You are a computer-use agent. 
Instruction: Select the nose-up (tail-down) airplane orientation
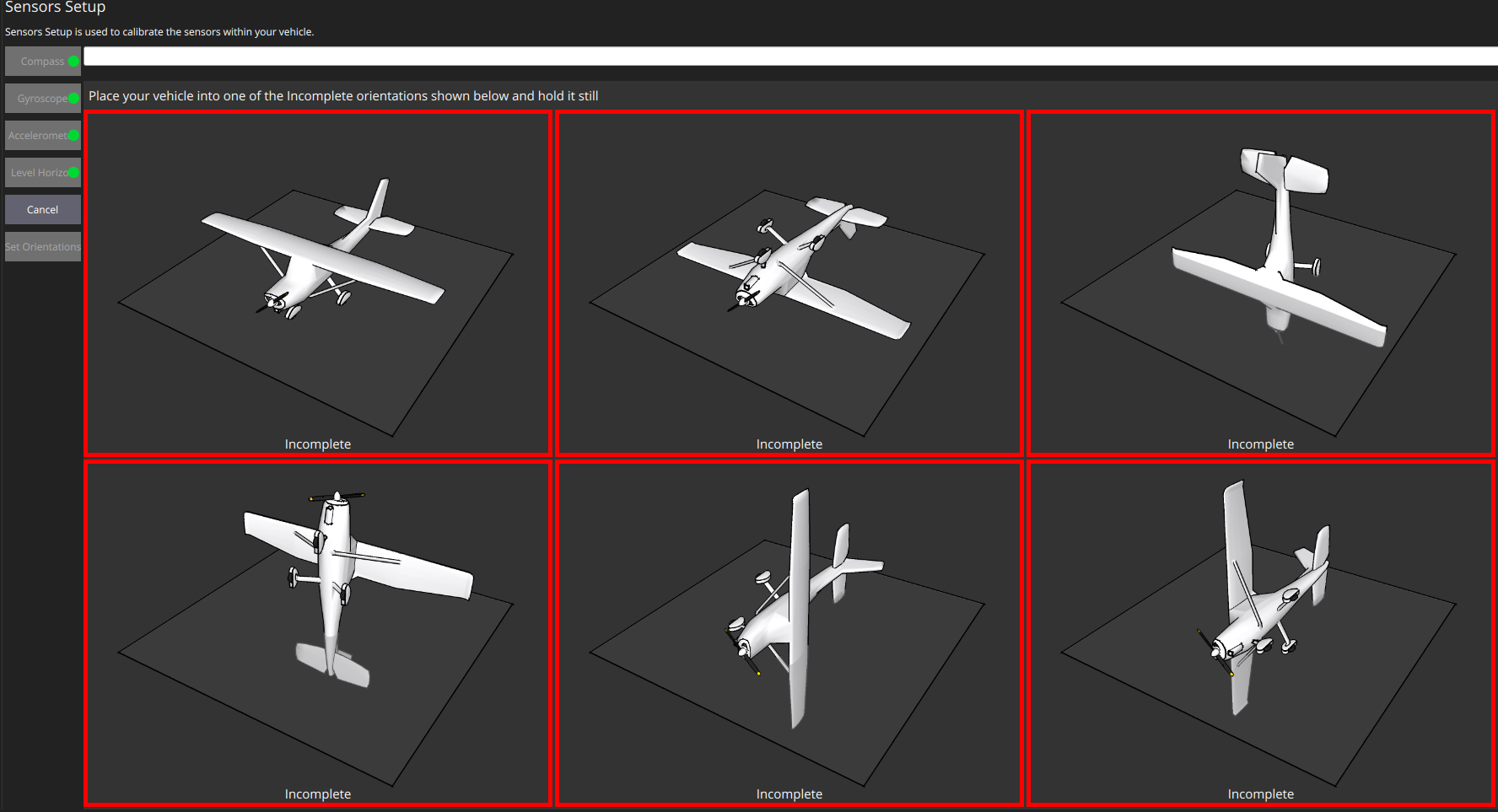click(318, 633)
